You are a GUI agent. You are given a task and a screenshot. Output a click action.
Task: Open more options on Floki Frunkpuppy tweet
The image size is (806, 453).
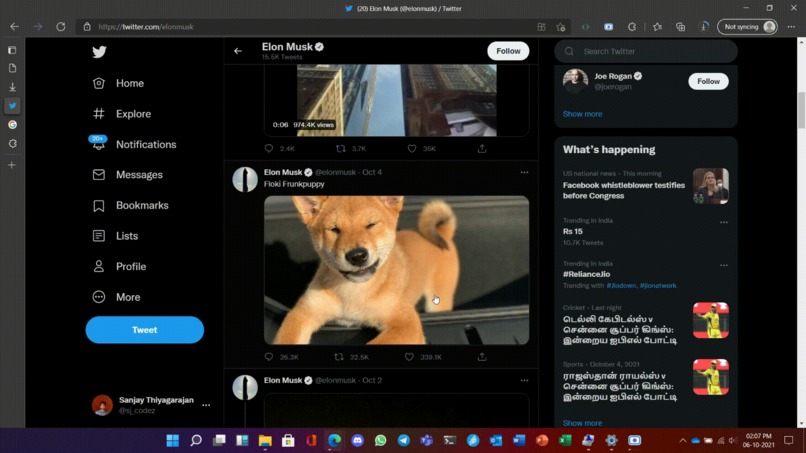coord(524,172)
